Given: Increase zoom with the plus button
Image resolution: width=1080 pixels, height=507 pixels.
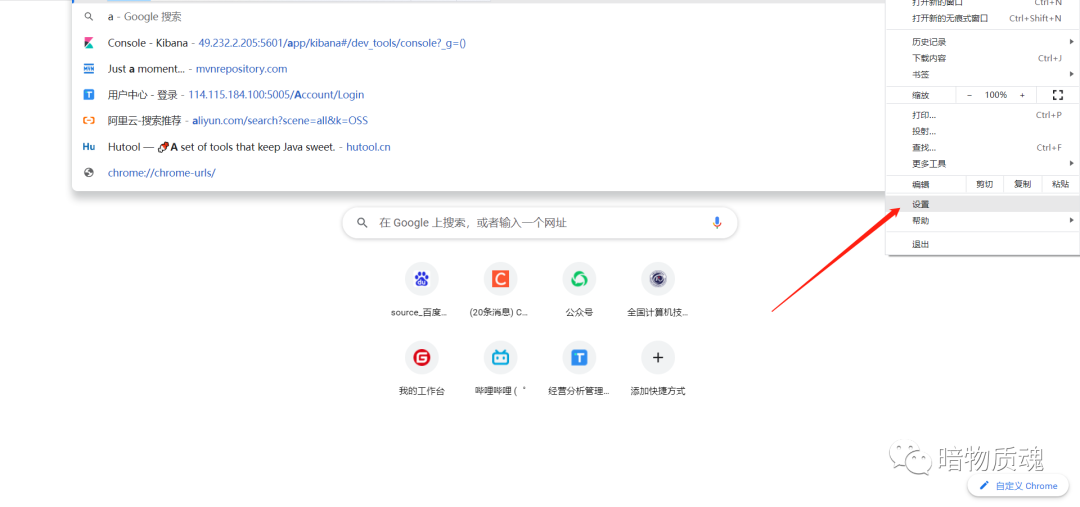Looking at the screenshot, I should click(x=1022, y=95).
